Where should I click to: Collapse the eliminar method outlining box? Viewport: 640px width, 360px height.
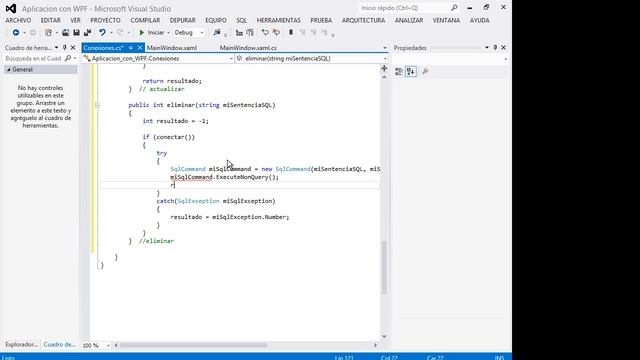click(97, 105)
